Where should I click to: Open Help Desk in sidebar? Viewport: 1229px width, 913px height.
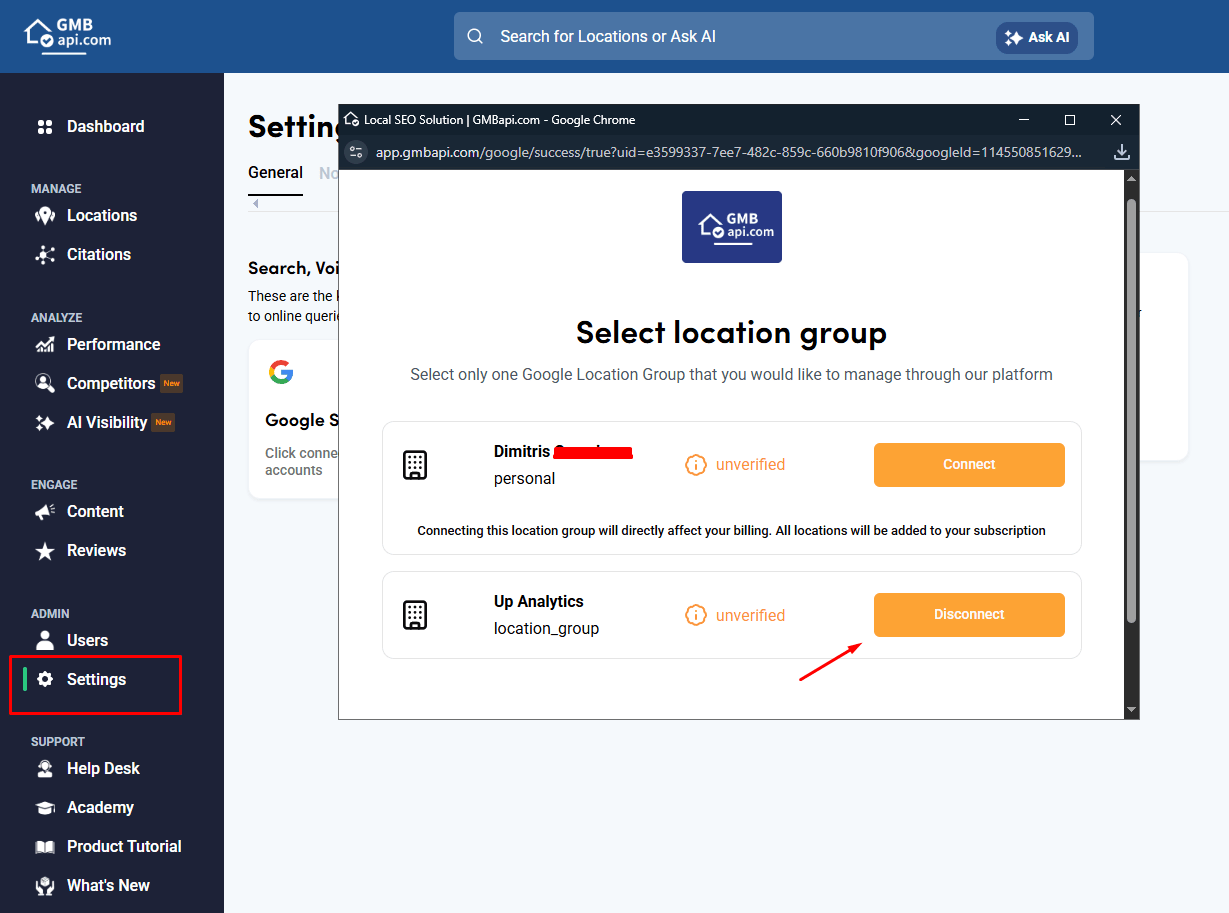pyautogui.click(x=103, y=769)
